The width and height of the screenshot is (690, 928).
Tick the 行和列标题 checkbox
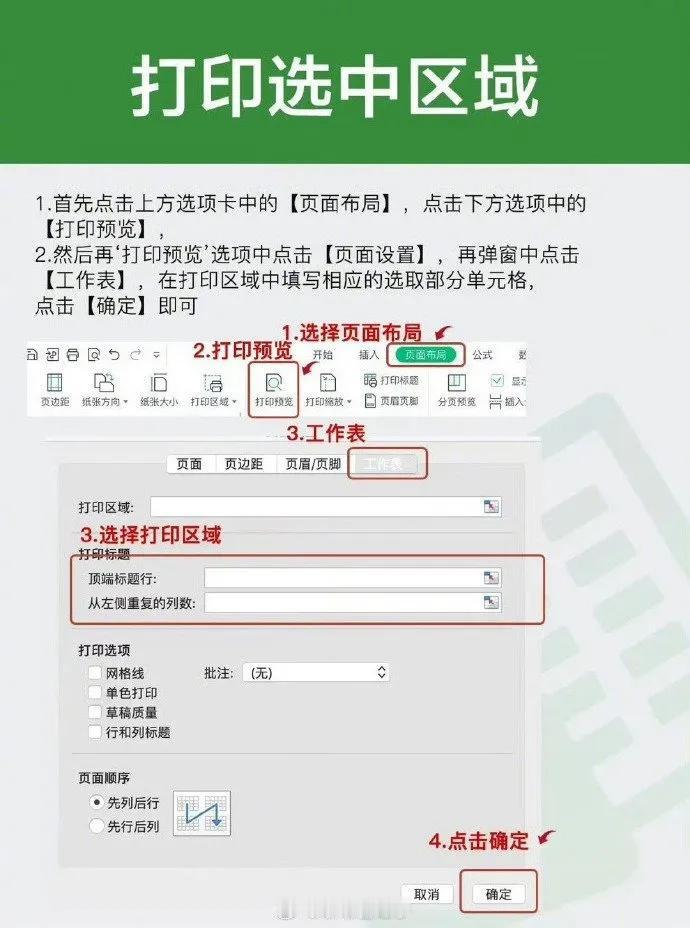pos(95,732)
